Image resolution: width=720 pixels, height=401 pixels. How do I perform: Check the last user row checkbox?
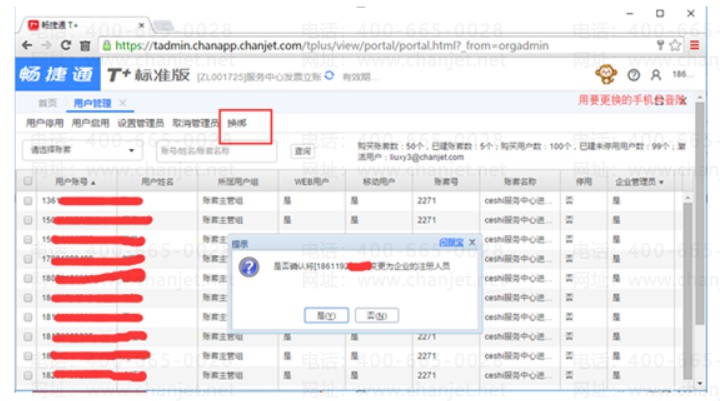(x=28, y=375)
